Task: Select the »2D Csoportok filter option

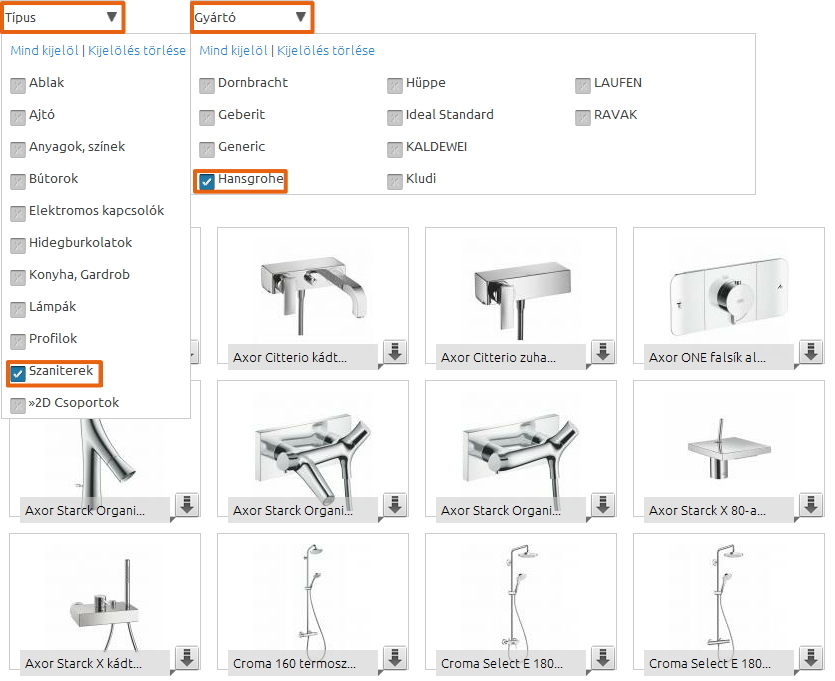Action: point(18,405)
